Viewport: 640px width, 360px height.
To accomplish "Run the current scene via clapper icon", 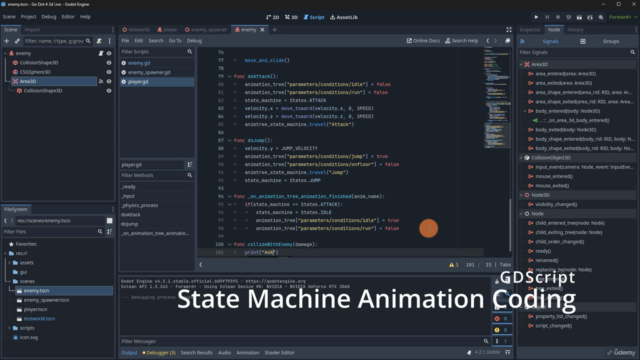I will [x=579, y=17].
